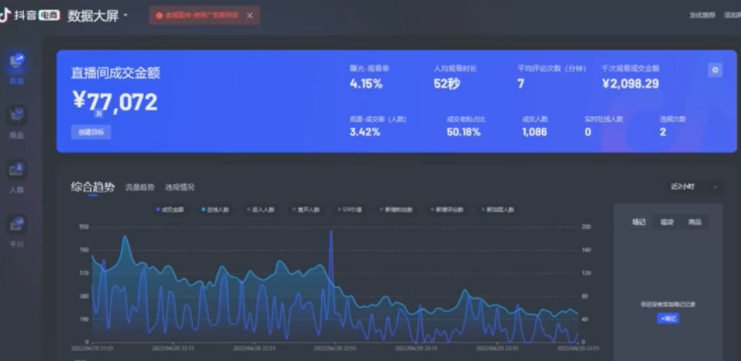Open the 千川 sidebar icon
This screenshot has height=361, width=741.
[17, 224]
